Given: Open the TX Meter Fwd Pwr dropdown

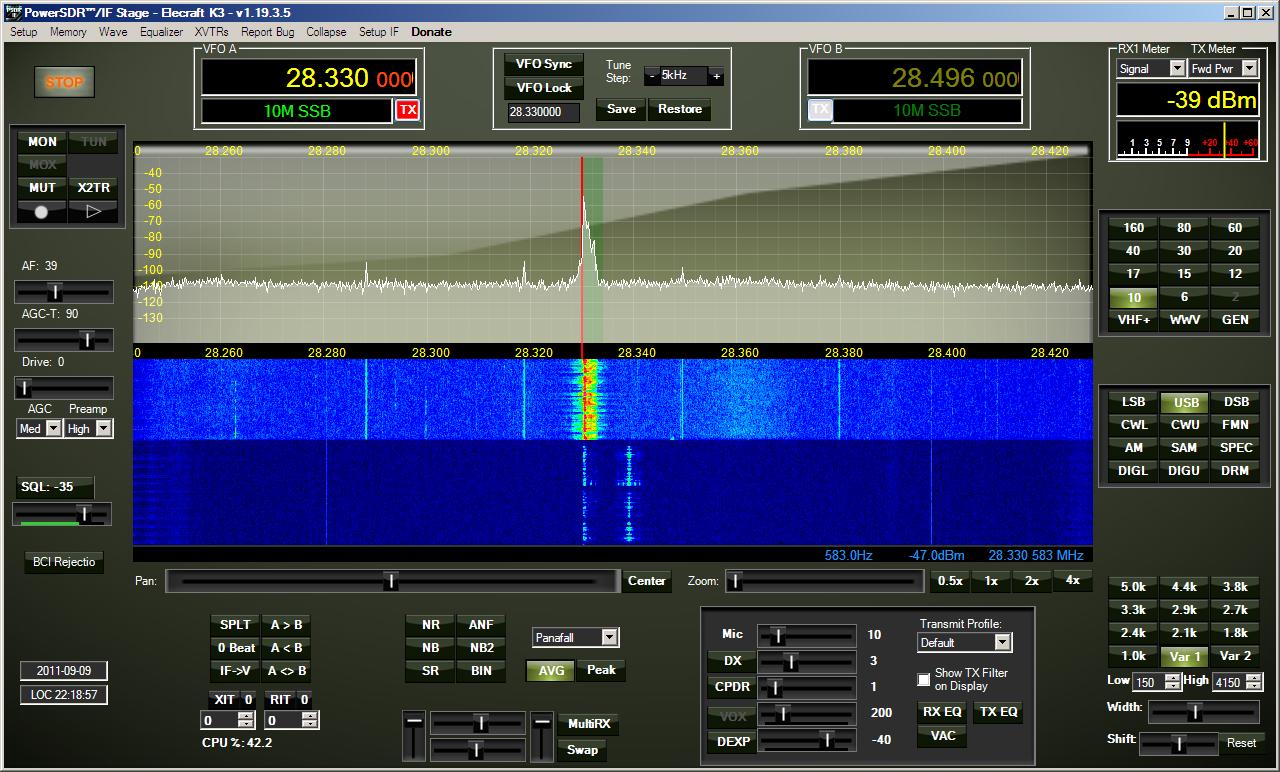Looking at the screenshot, I should coord(1249,69).
